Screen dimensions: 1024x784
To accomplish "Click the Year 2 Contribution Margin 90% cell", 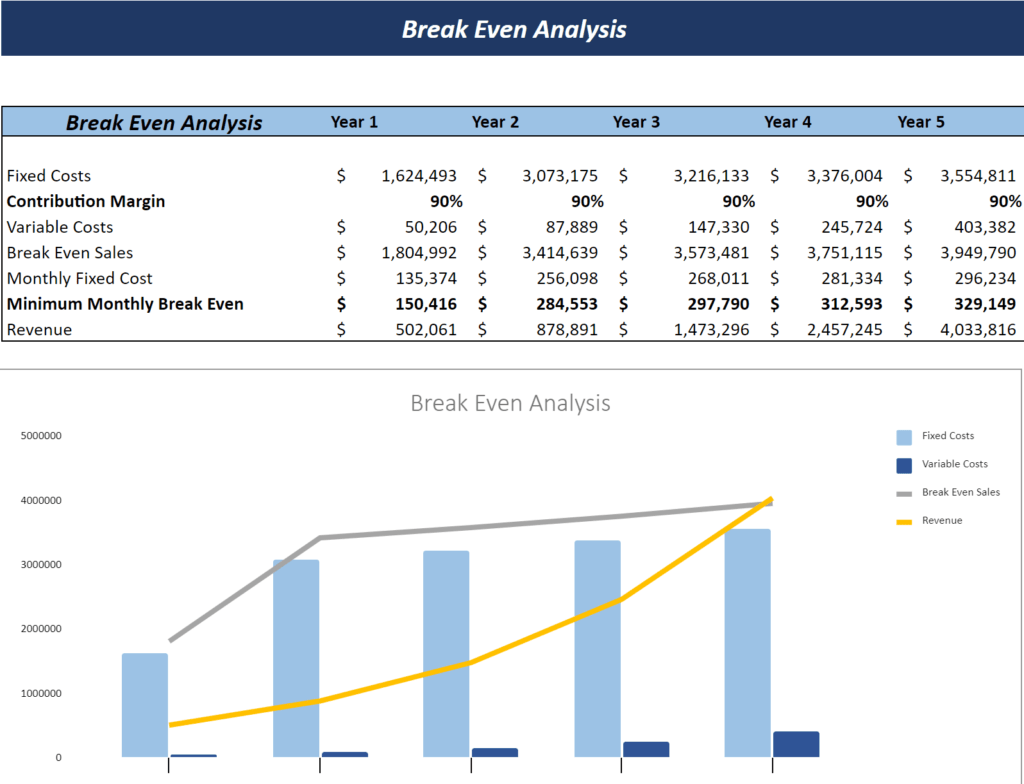I will (587, 201).
